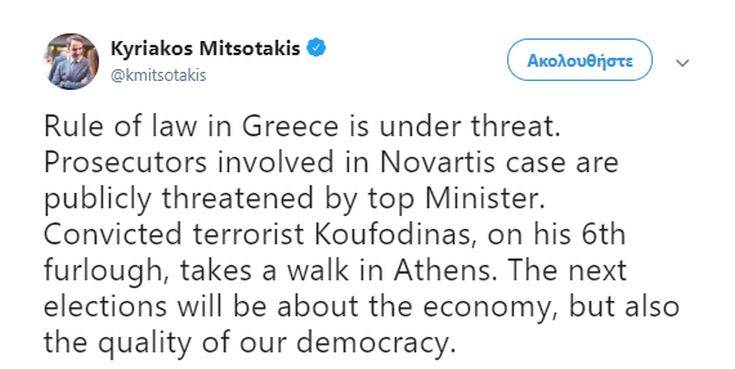Click the word elections in the tweet
735x369 pixels.
click(105, 307)
